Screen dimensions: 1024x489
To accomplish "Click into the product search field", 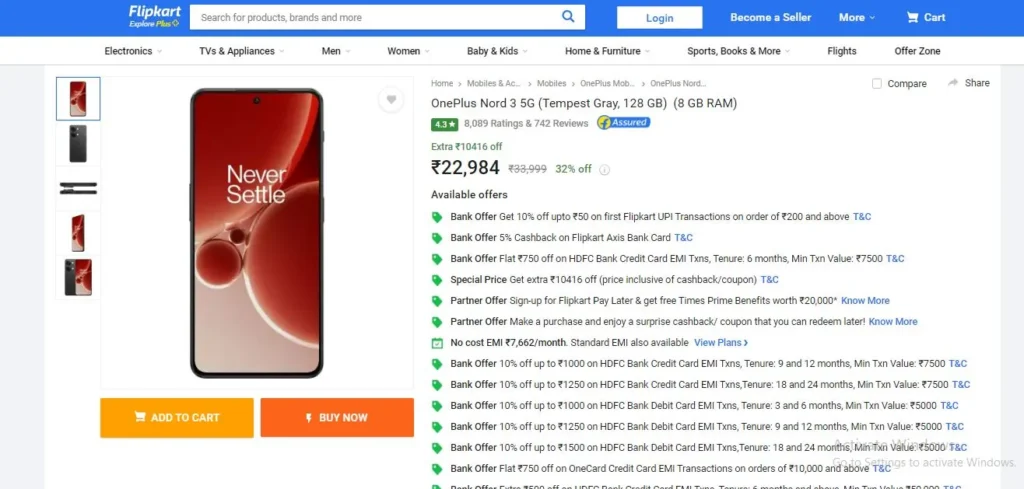I will pos(376,18).
